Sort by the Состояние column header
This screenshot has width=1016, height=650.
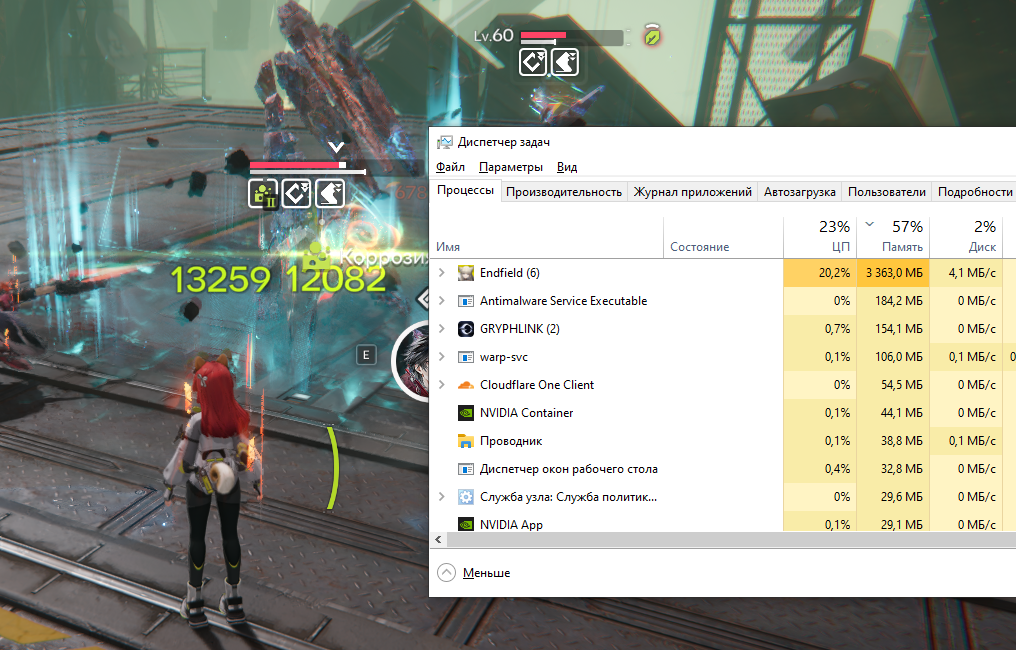point(723,237)
